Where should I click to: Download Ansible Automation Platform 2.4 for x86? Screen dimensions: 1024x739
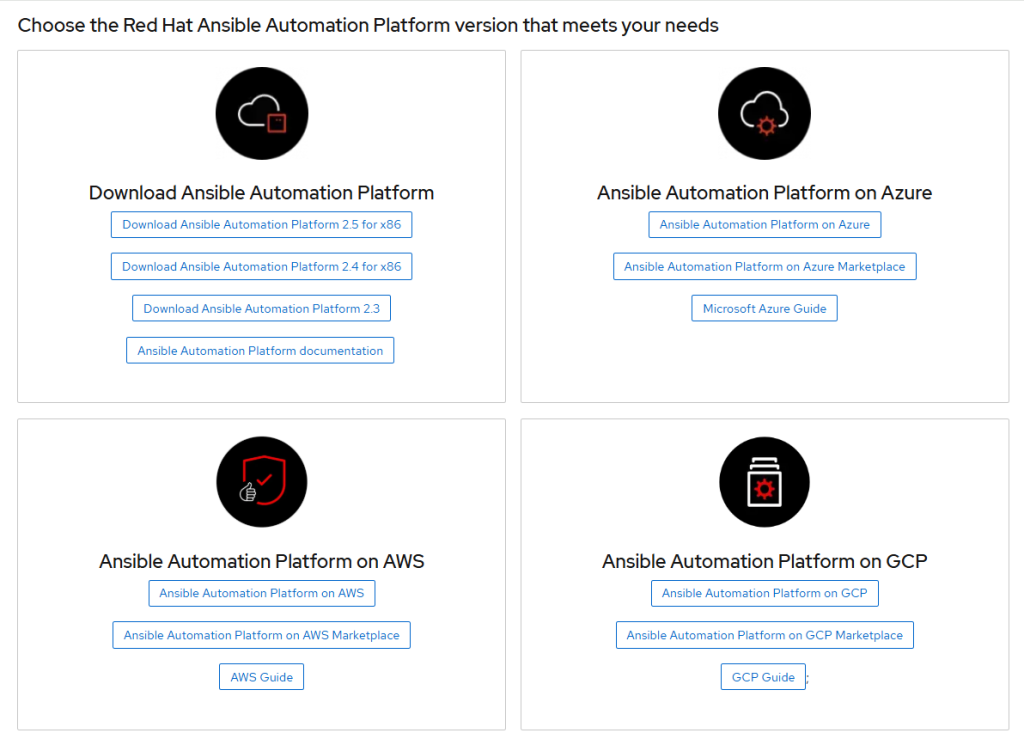pyautogui.click(x=261, y=267)
